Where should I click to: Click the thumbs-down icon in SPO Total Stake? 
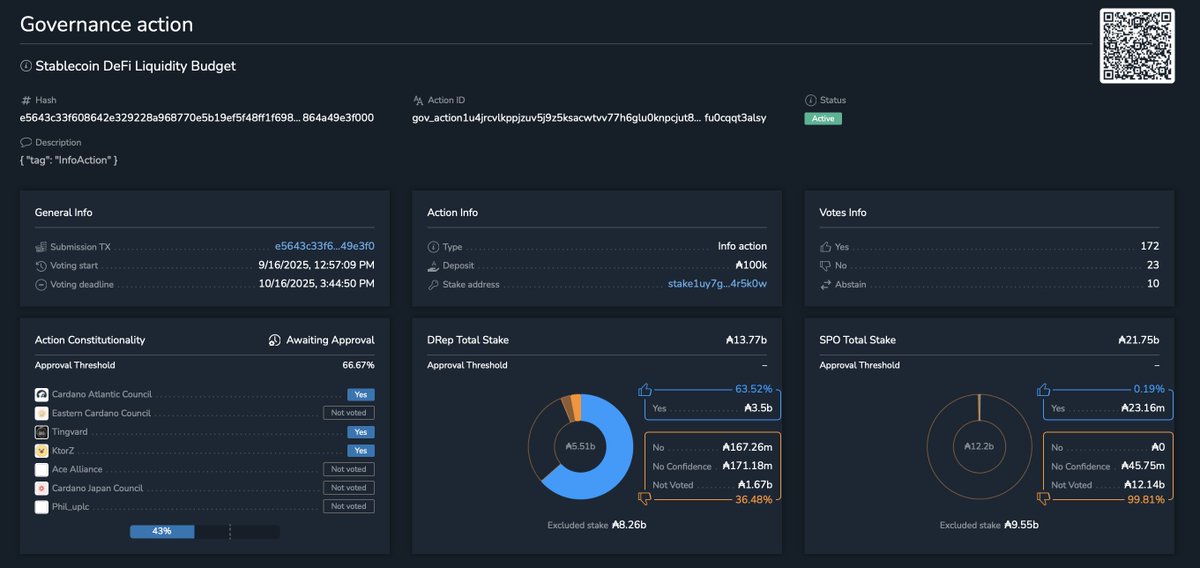pyautogui.click(x=1045, y=498)
